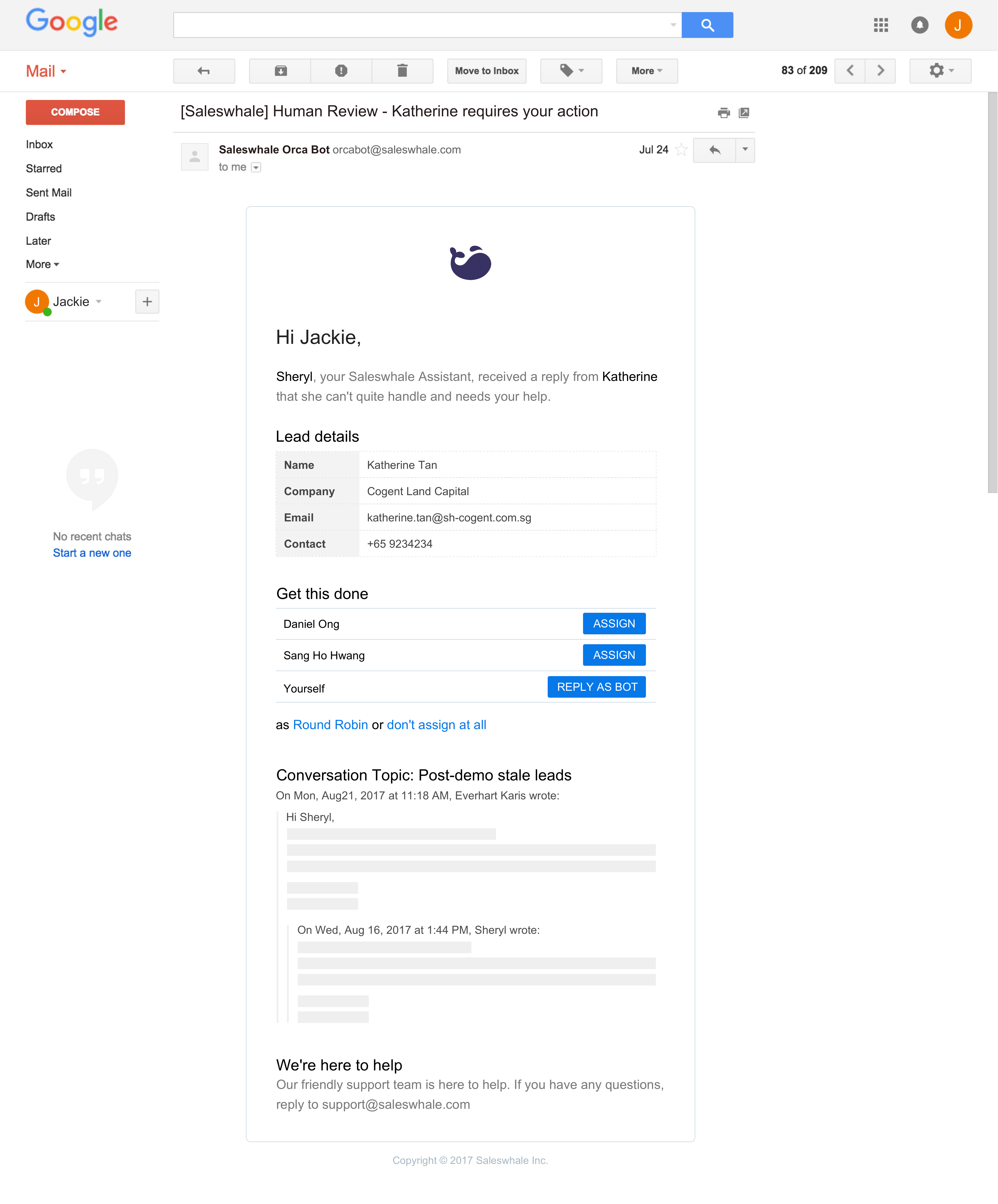Delete this email with trash icon
The width and height of the screenshot is (998, 1204).
tap(402, 71)
